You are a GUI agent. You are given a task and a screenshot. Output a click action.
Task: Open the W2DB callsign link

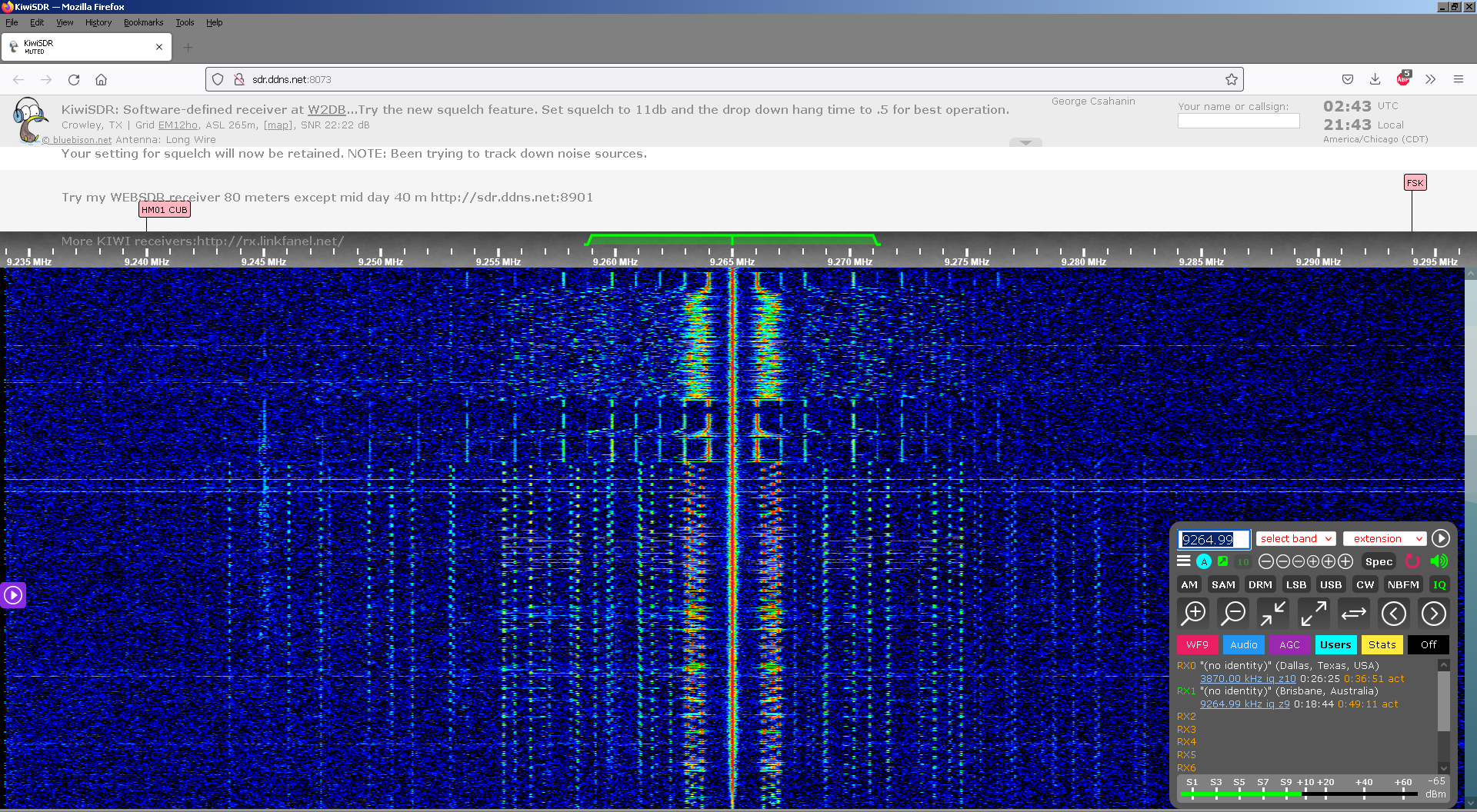(326, 110)
